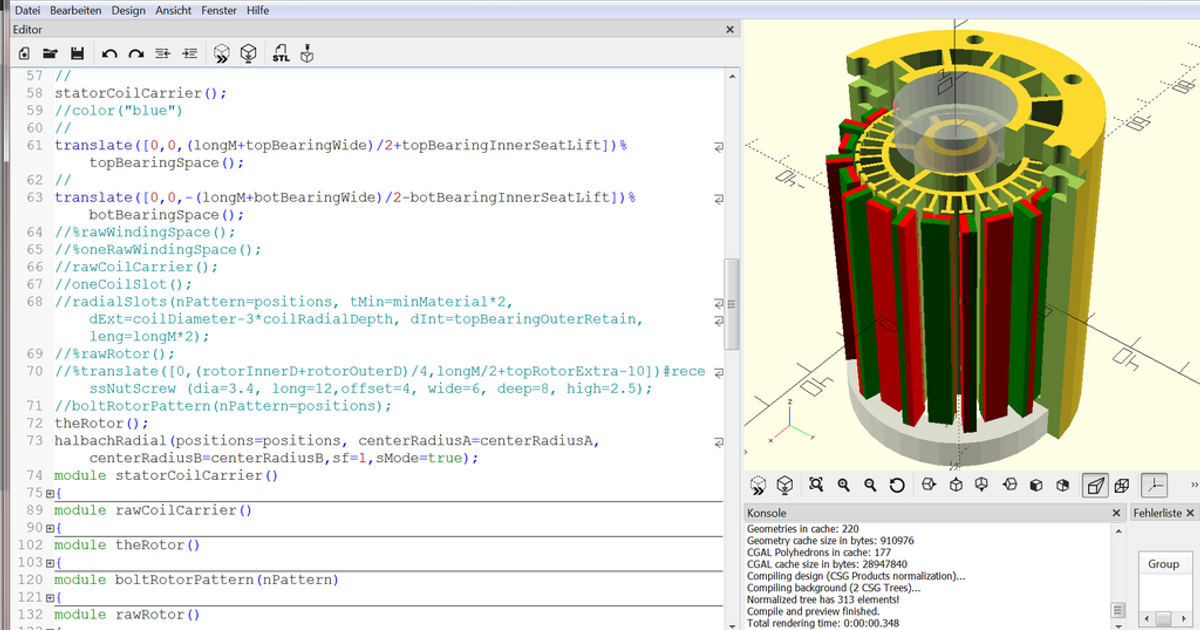Zoom in on the 3D view
The image size is (1200, 630).
tap(844, 485)
